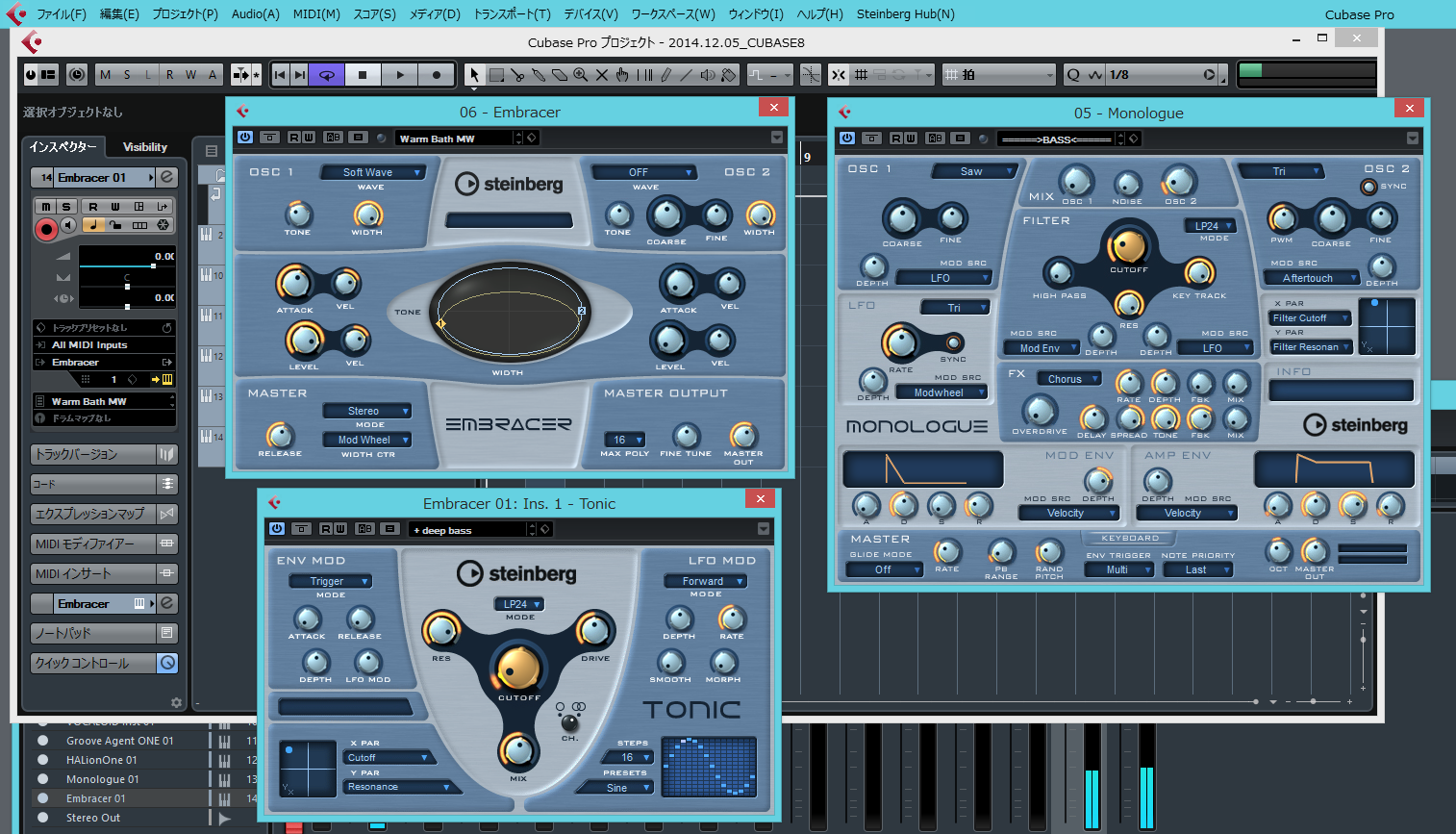Open Embracer Mod Wheel width control dropdown
This screenshot has height=834, width=1456.
(367, 441)
